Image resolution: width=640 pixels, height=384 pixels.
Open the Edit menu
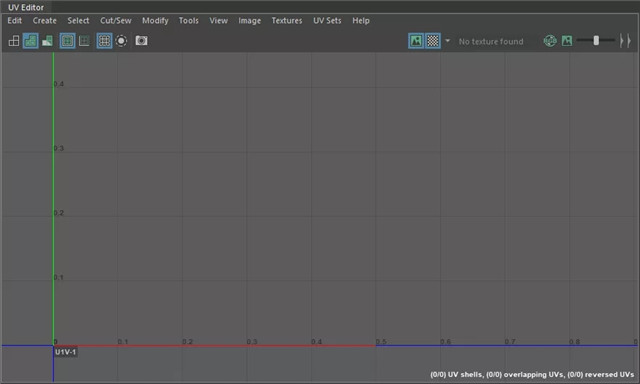[x=15, y=20]
